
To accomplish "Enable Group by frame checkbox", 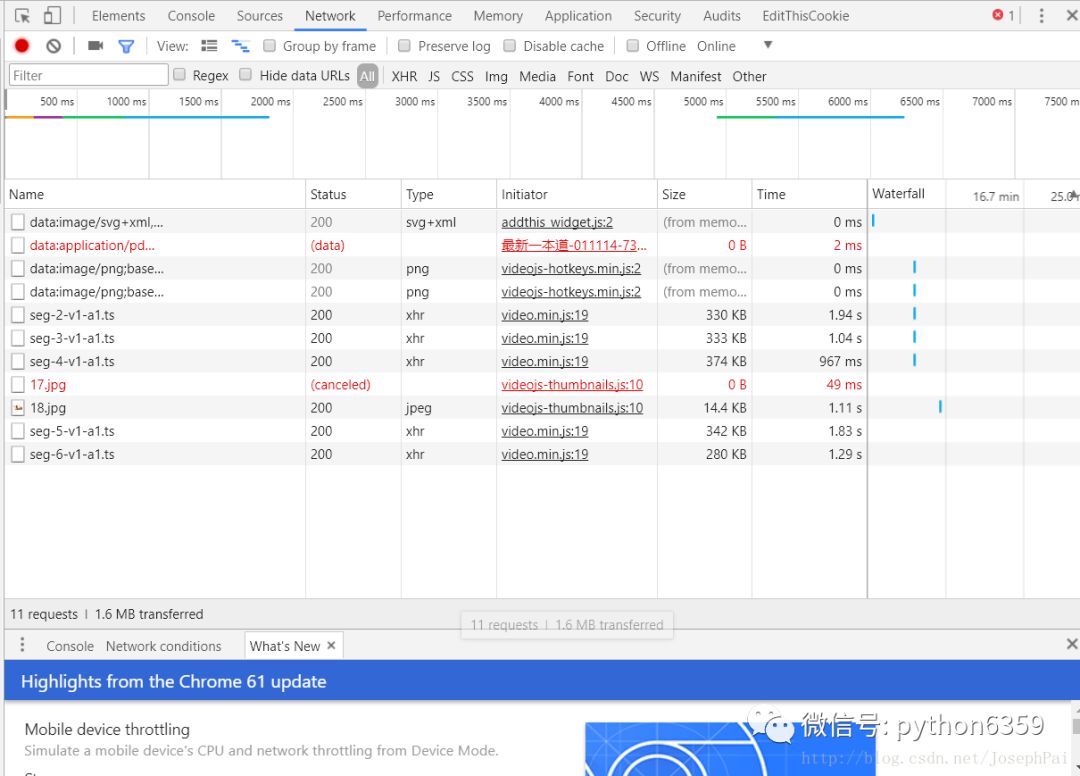I will 269,45.
